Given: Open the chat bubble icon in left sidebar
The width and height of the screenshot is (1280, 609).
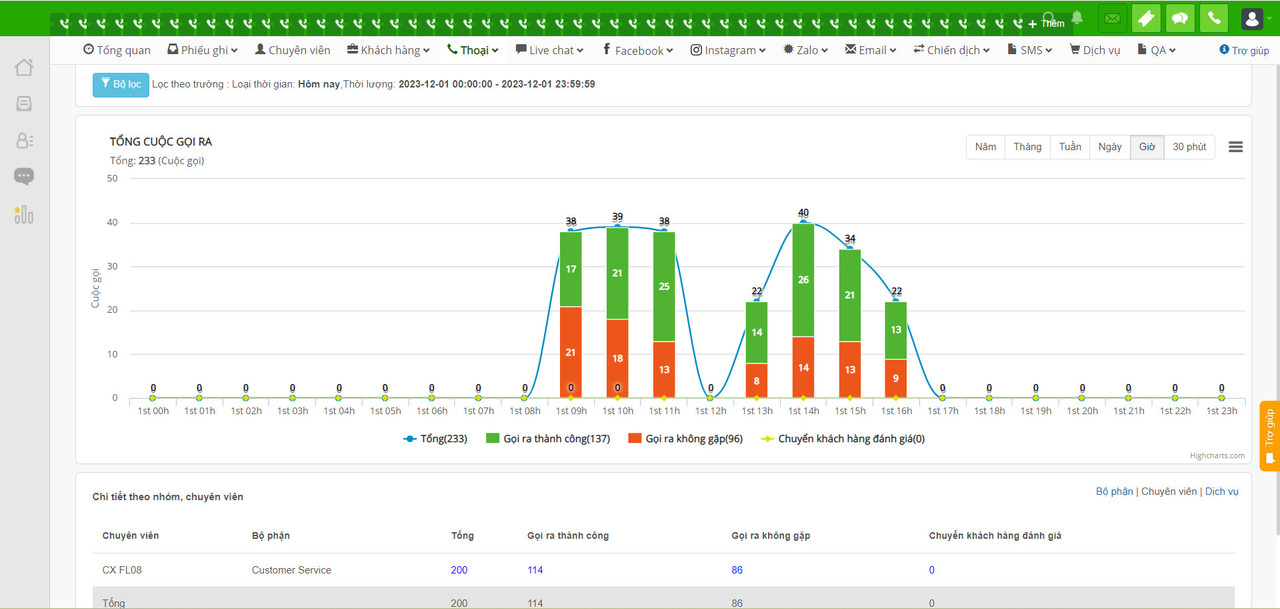Looking at the screenshot, I should coord(24,177).
